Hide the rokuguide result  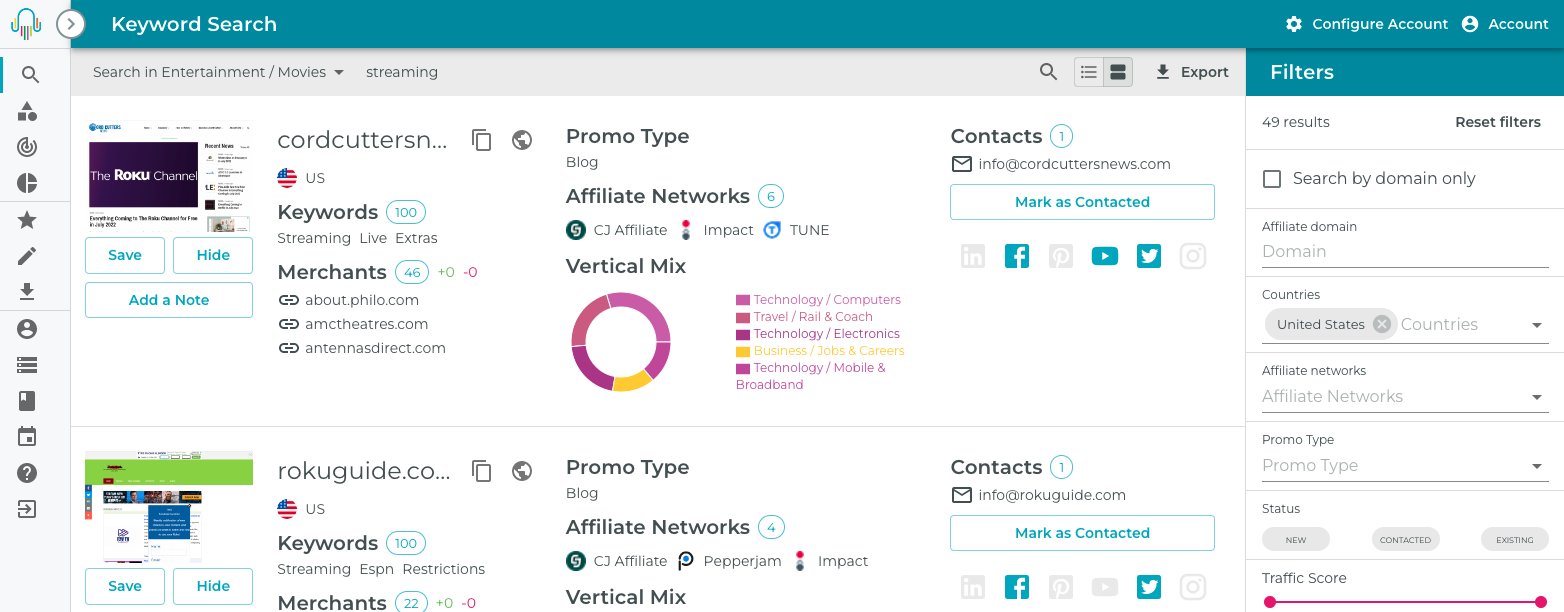[x=213, y=586]
